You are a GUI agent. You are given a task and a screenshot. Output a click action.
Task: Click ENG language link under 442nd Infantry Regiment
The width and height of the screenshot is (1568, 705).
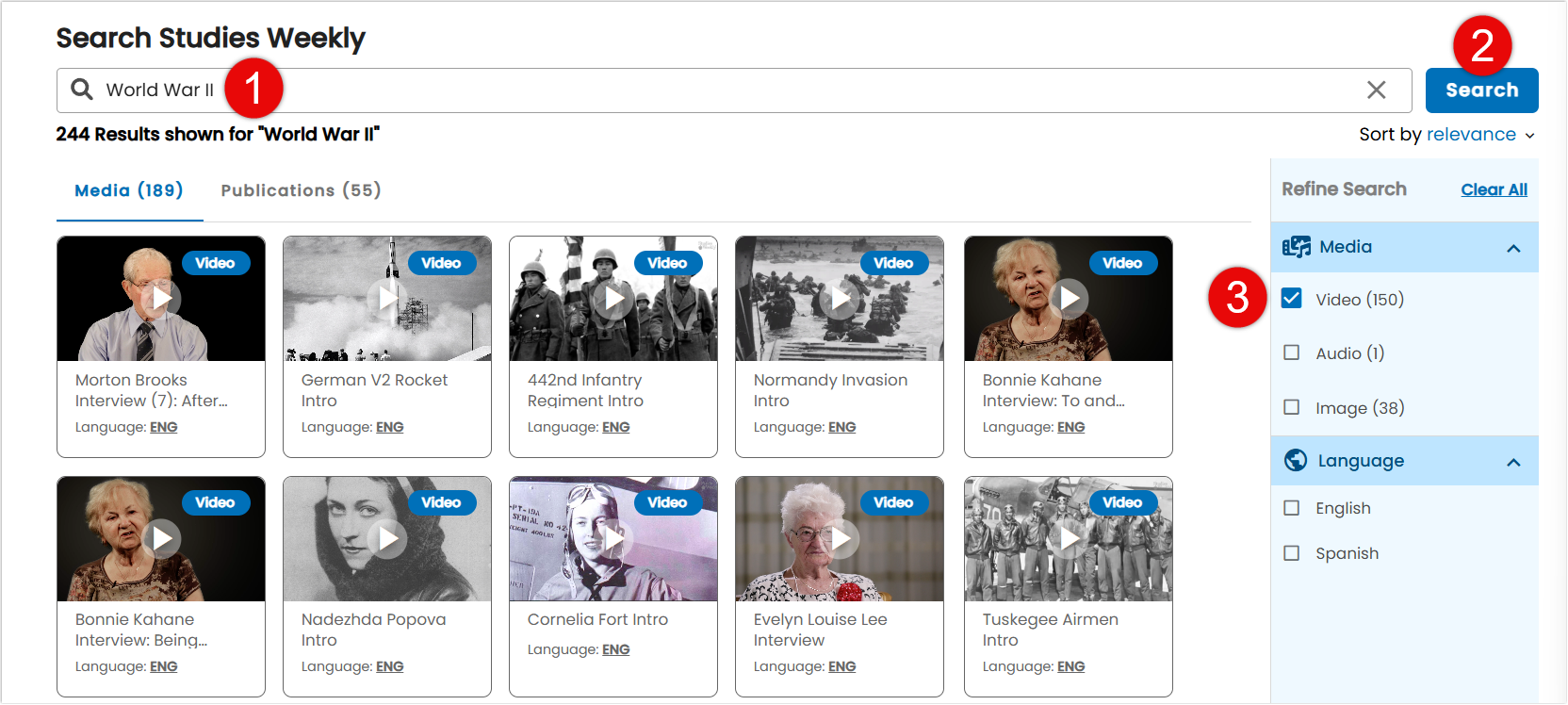tap(616, 427)
